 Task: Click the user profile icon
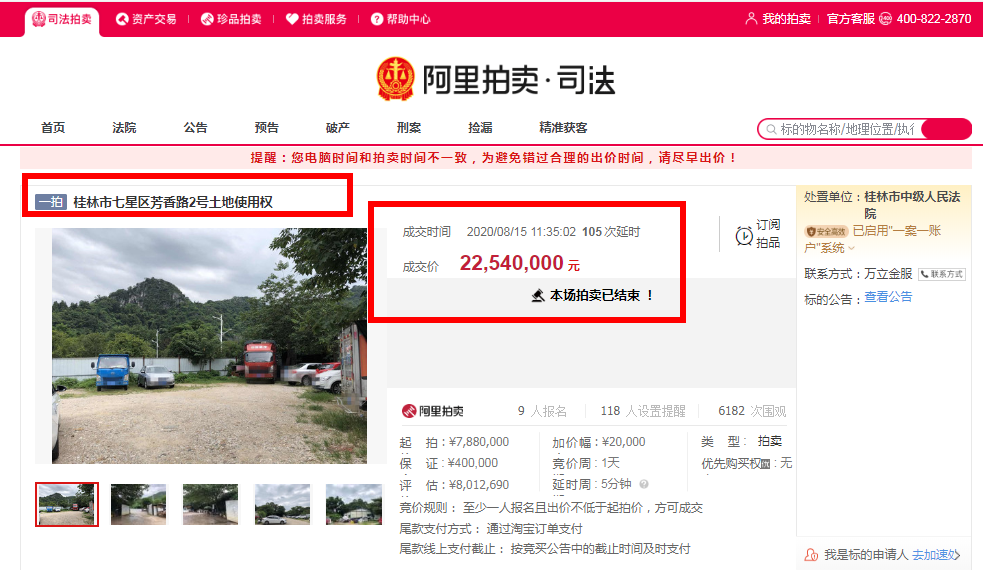pos(751,19)
